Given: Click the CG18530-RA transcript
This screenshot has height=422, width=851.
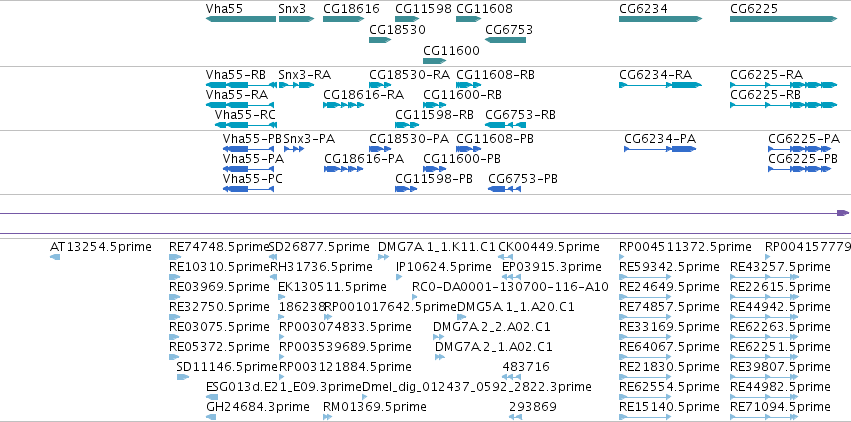Looking at the screenshot, I should 380,85.
